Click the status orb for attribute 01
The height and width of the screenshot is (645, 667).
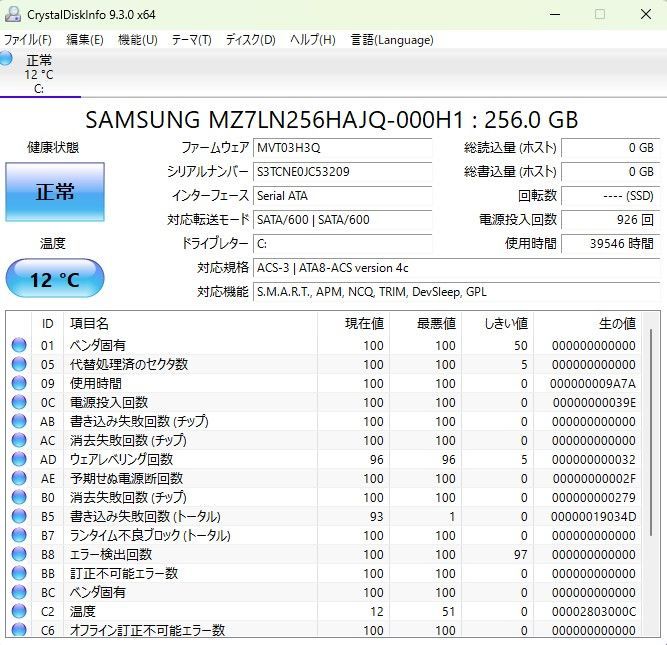tap(19, 345)
